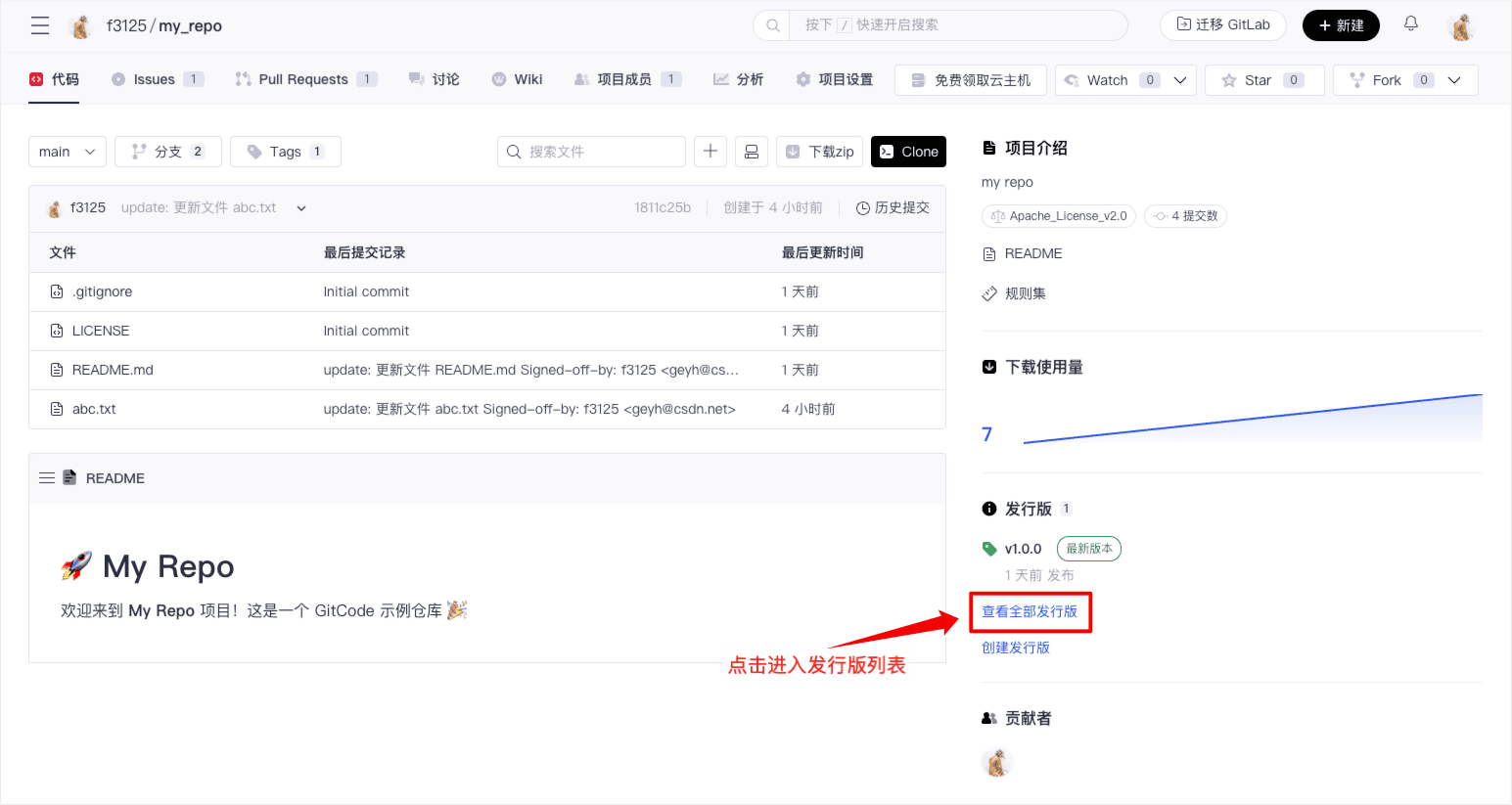Open the hamburger menu at top left

(x=40, y=25)
